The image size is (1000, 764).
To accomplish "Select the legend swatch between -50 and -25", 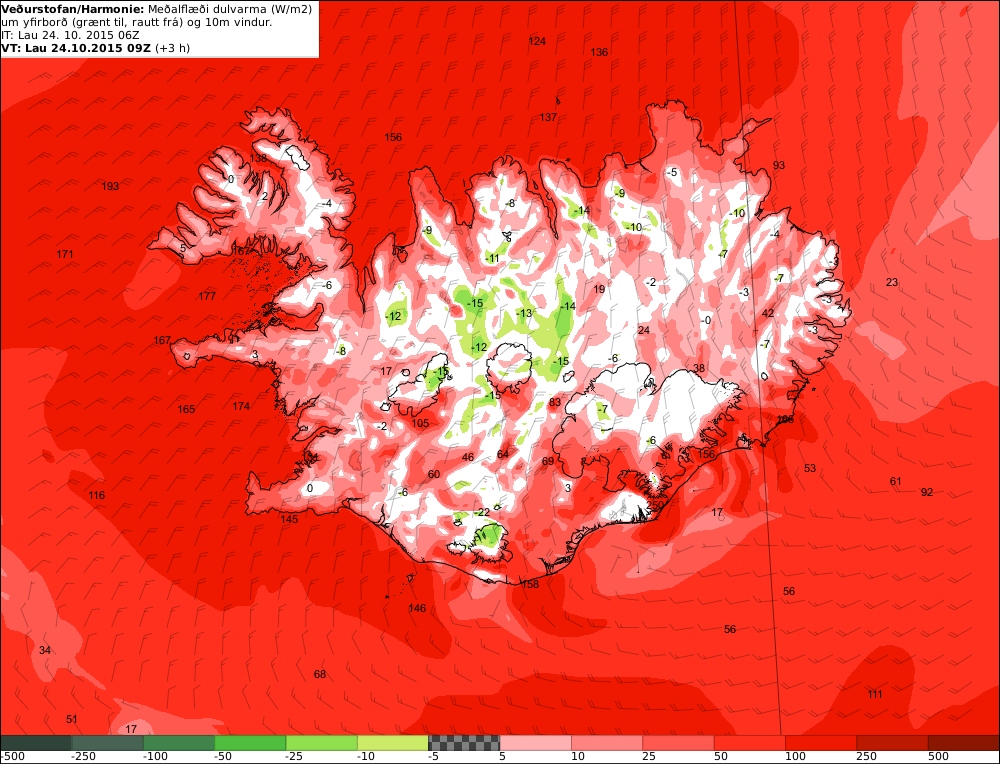I will pyautogui.click(x=250, y=742).
